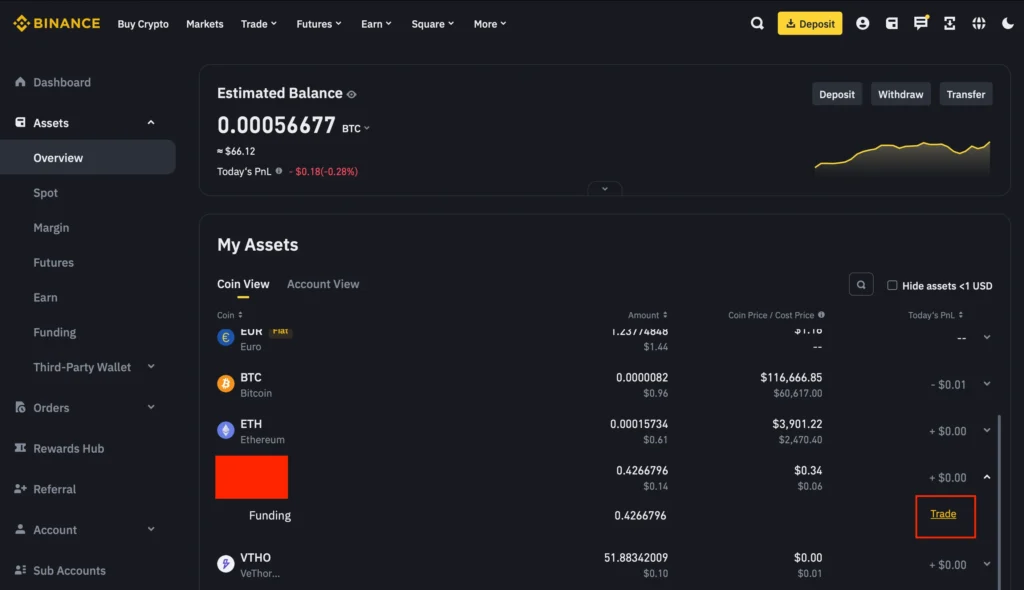Click the VTHO coin icon
Image resolution: width=1024 pixels, height=590 pixels.
click(x=225, y=563)
